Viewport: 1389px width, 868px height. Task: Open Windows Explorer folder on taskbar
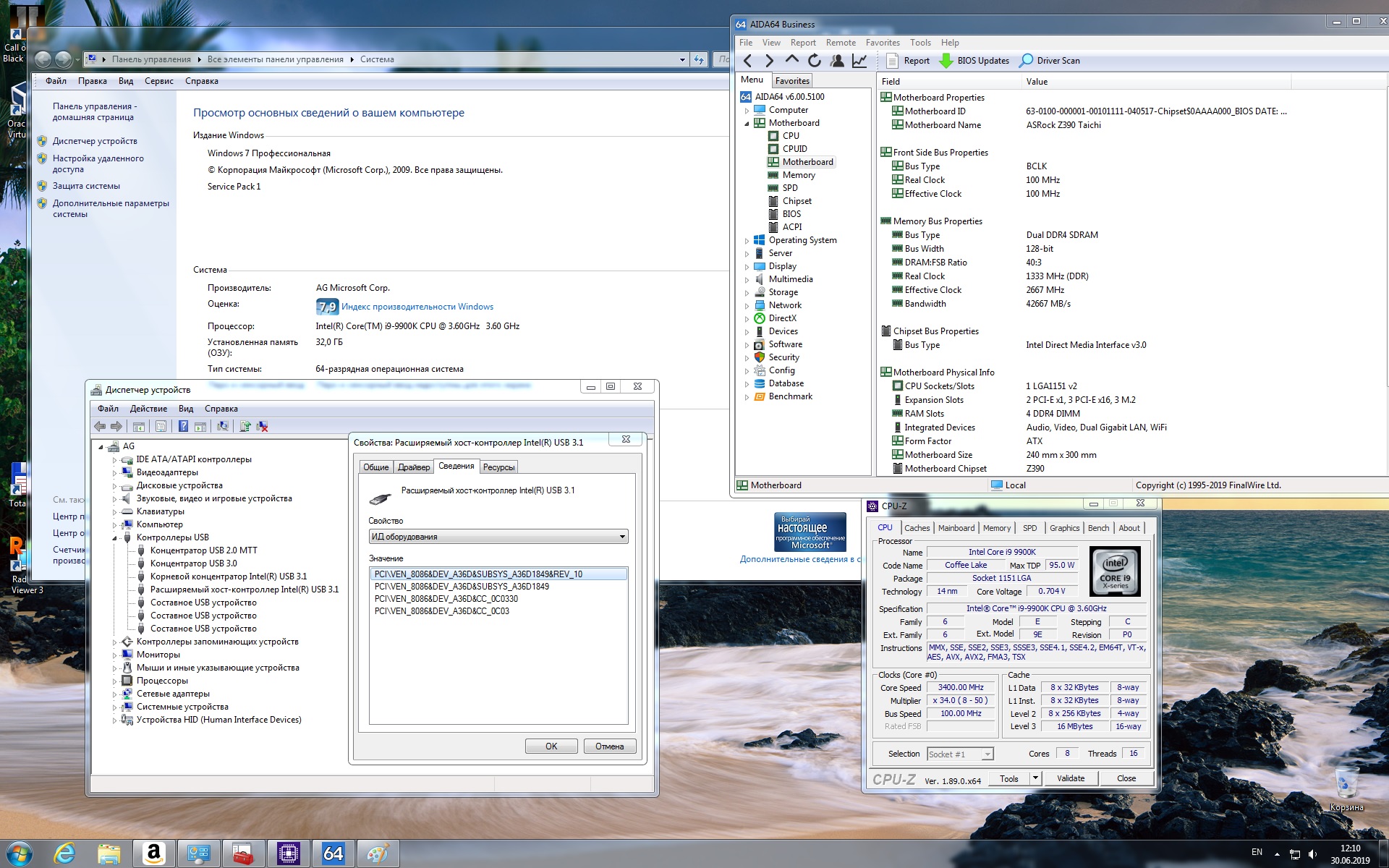pyautogui.click(x=109, y=854)
